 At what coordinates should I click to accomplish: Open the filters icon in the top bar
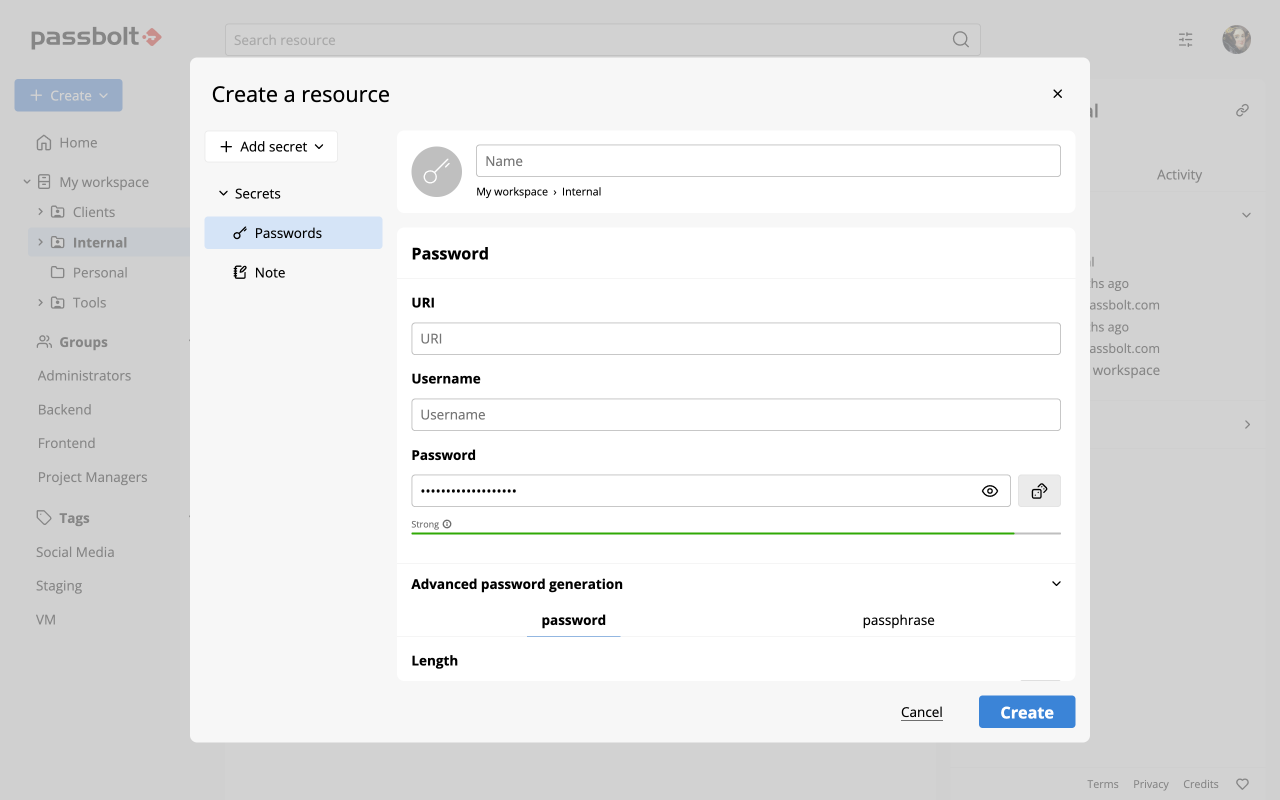point(1185,39)
